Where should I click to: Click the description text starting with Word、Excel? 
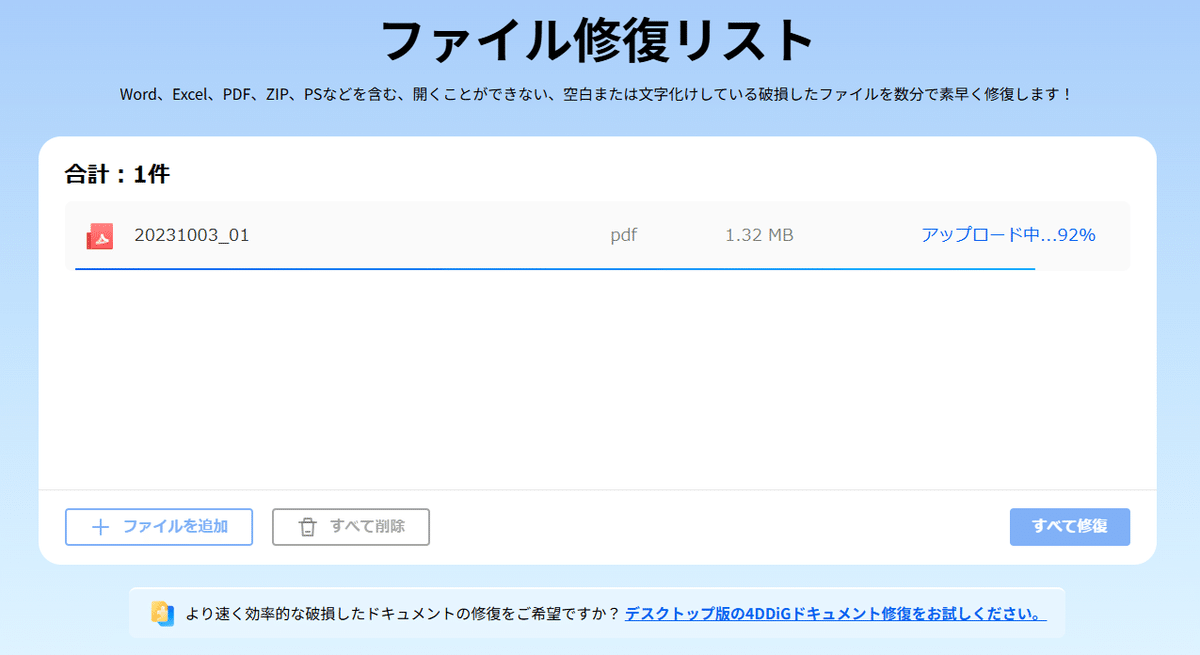[597, 95]
